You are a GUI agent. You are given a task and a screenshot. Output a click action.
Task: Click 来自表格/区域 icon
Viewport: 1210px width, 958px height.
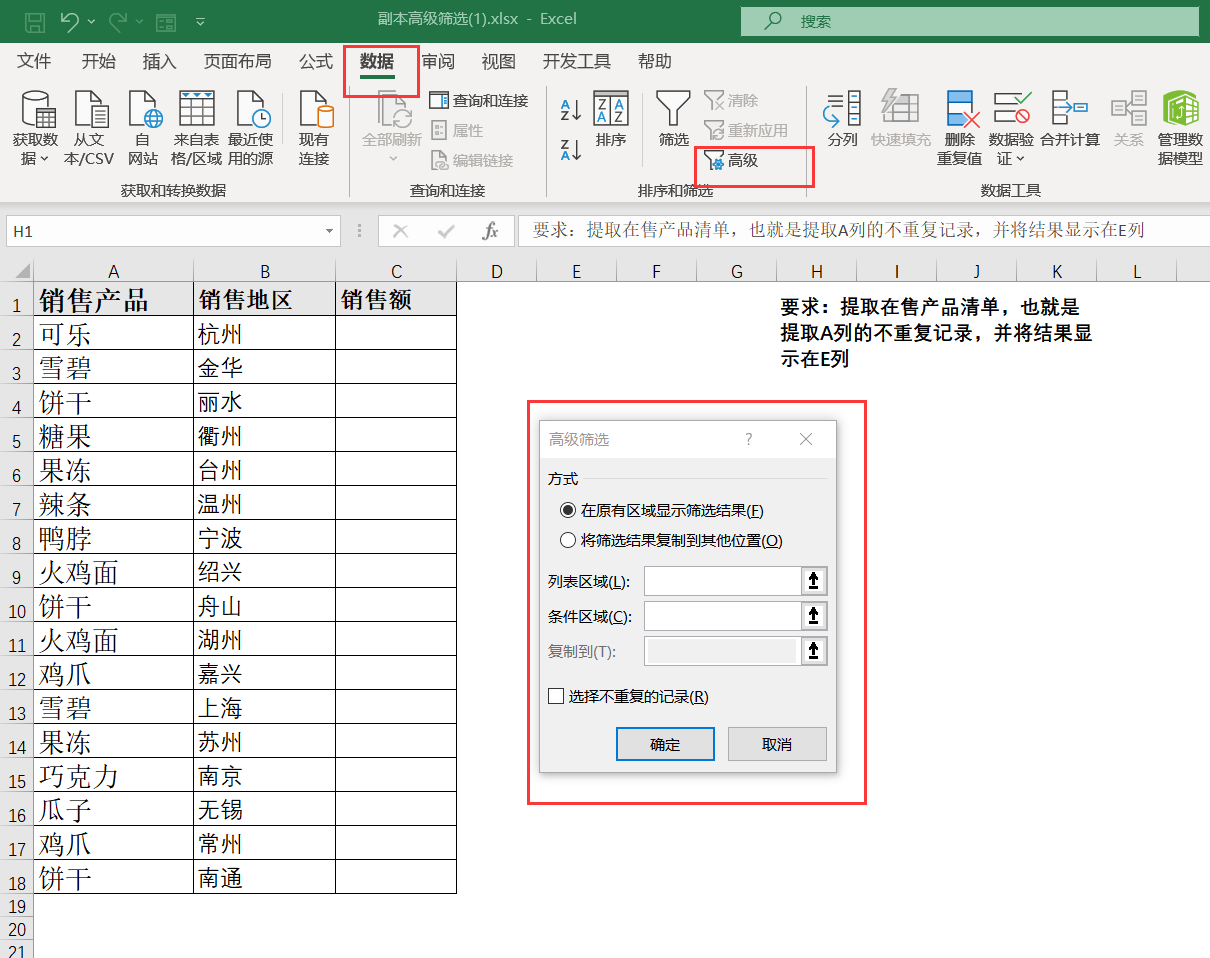click(196, 128)
